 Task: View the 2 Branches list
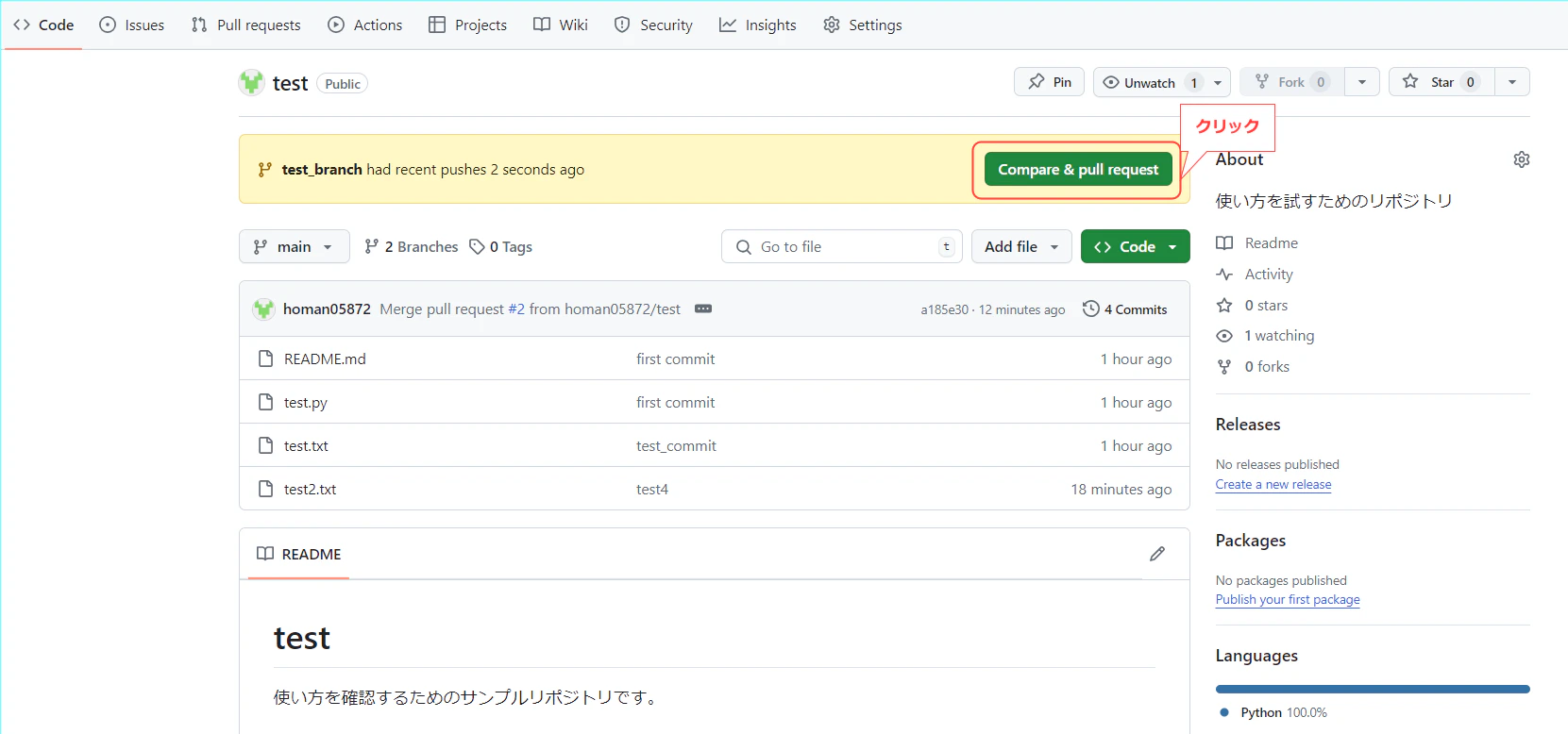point(412,246)
